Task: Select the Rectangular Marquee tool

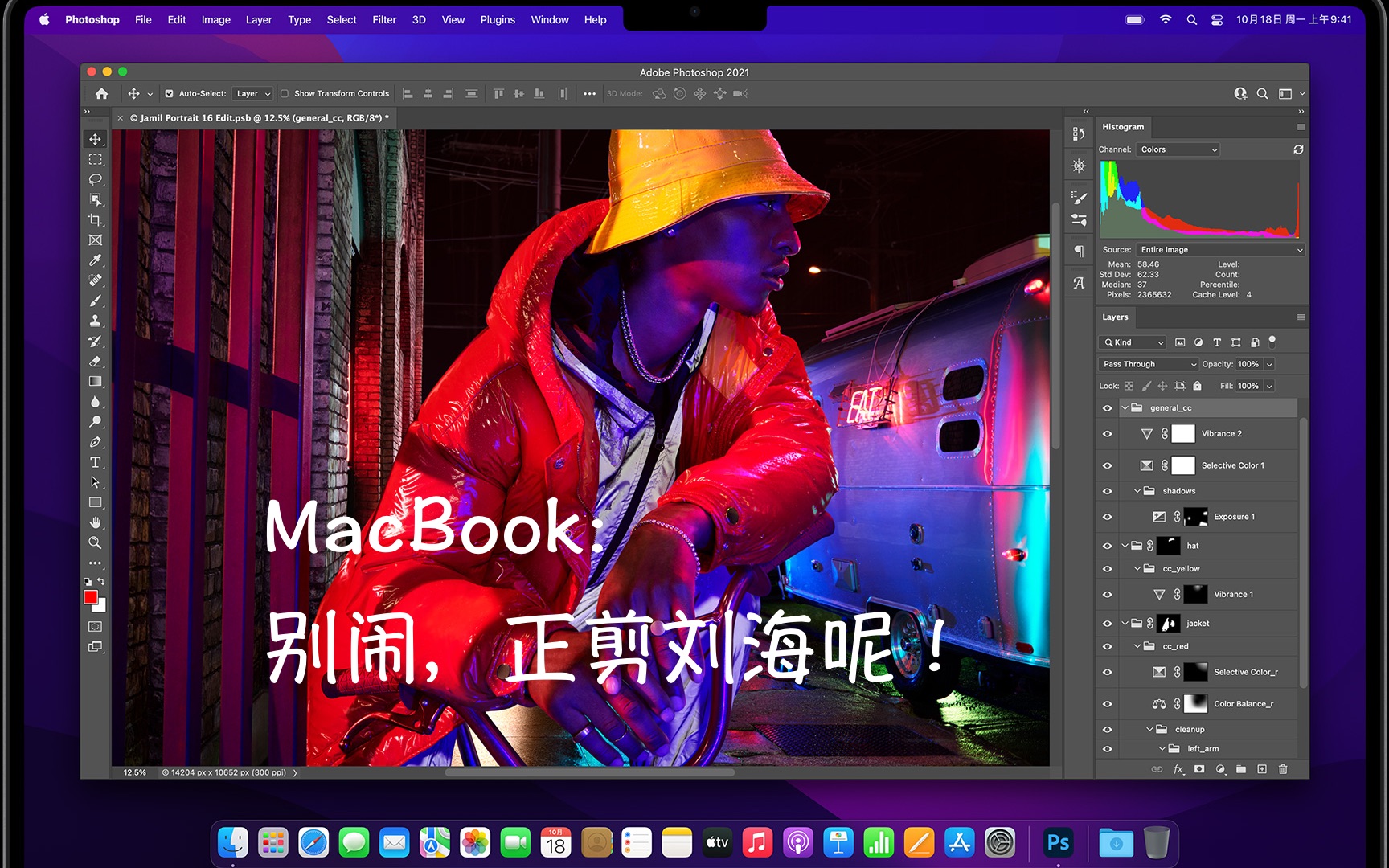Action: pos(95,159)
